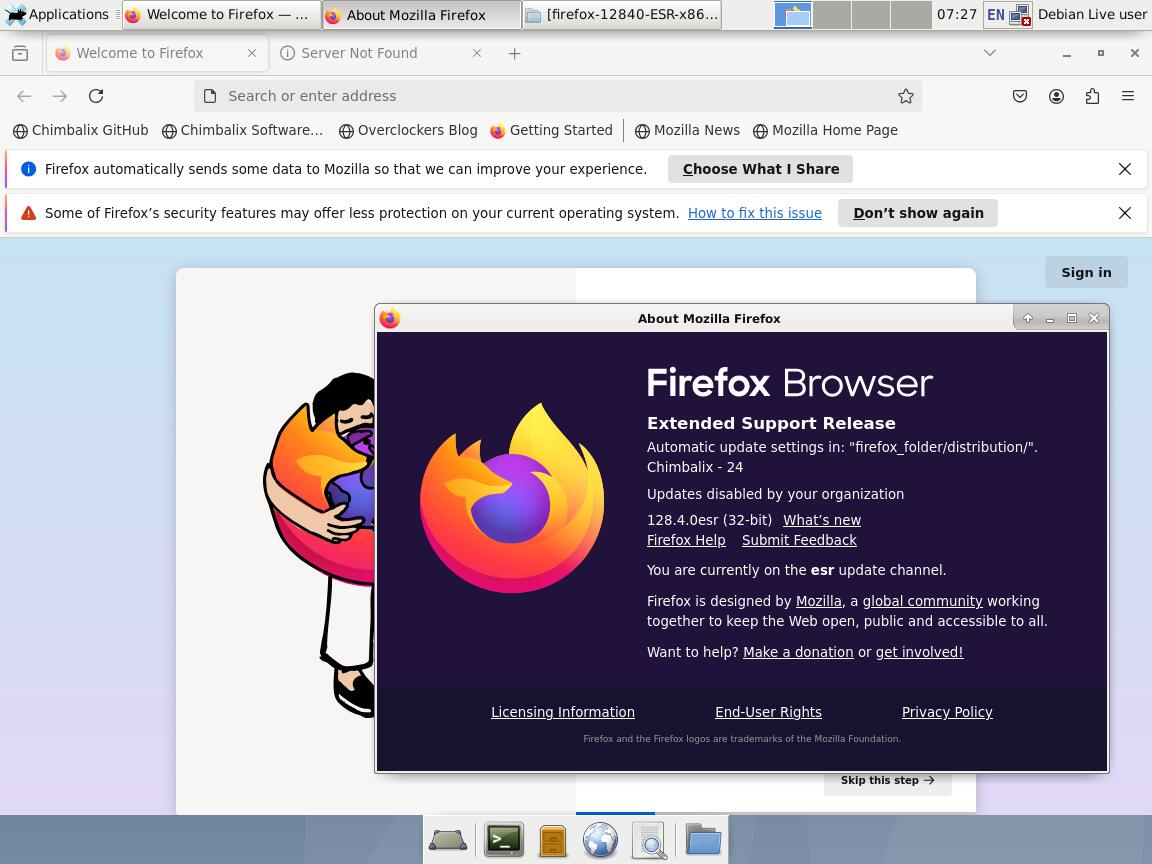The width and height of the screenshot is (1152, 864).
Task: Click the search or enter address field
Action: point(558,96)
